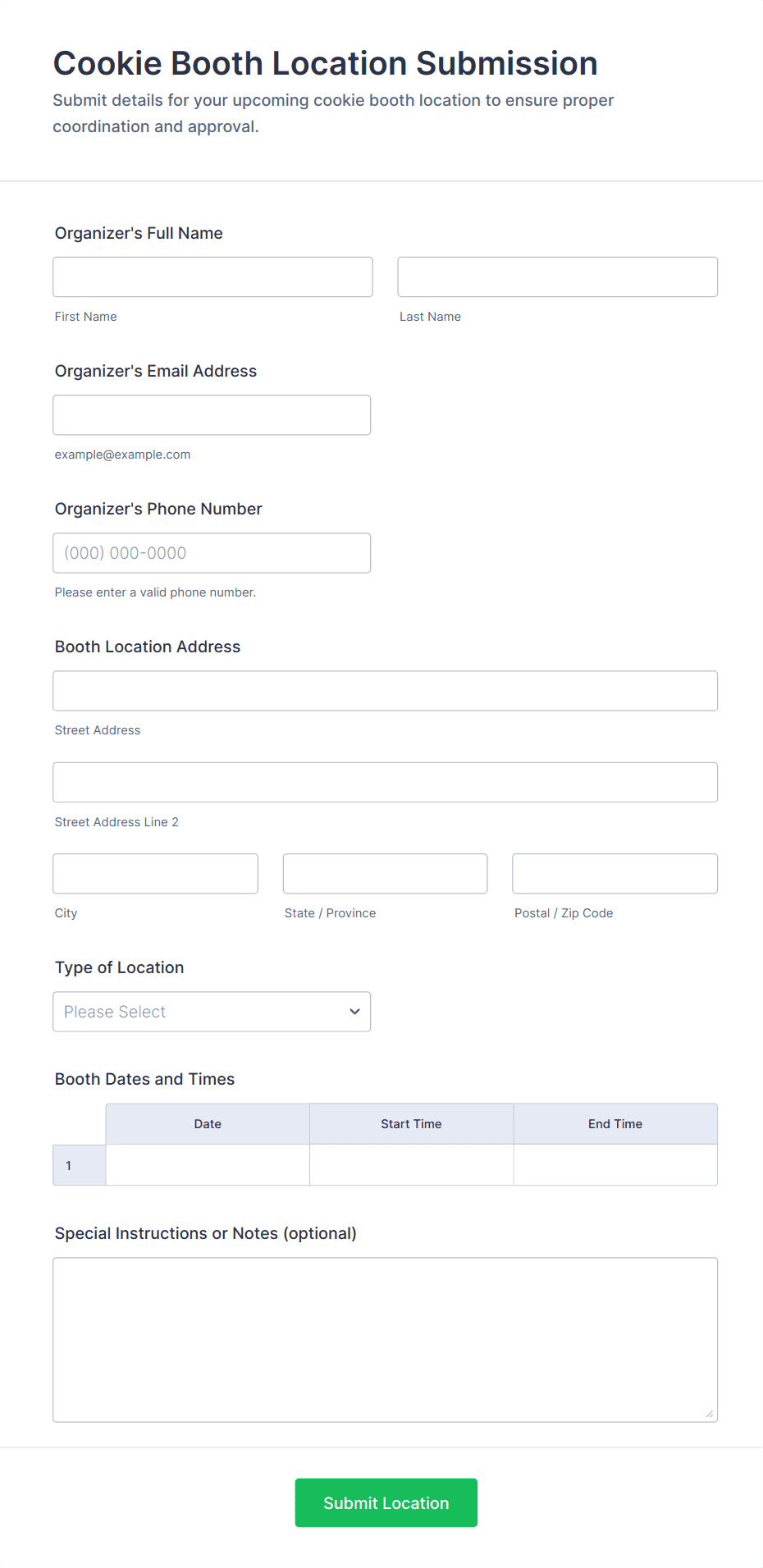
Task: Focus the Organizer's Email Address field
Action: [212, 415]
